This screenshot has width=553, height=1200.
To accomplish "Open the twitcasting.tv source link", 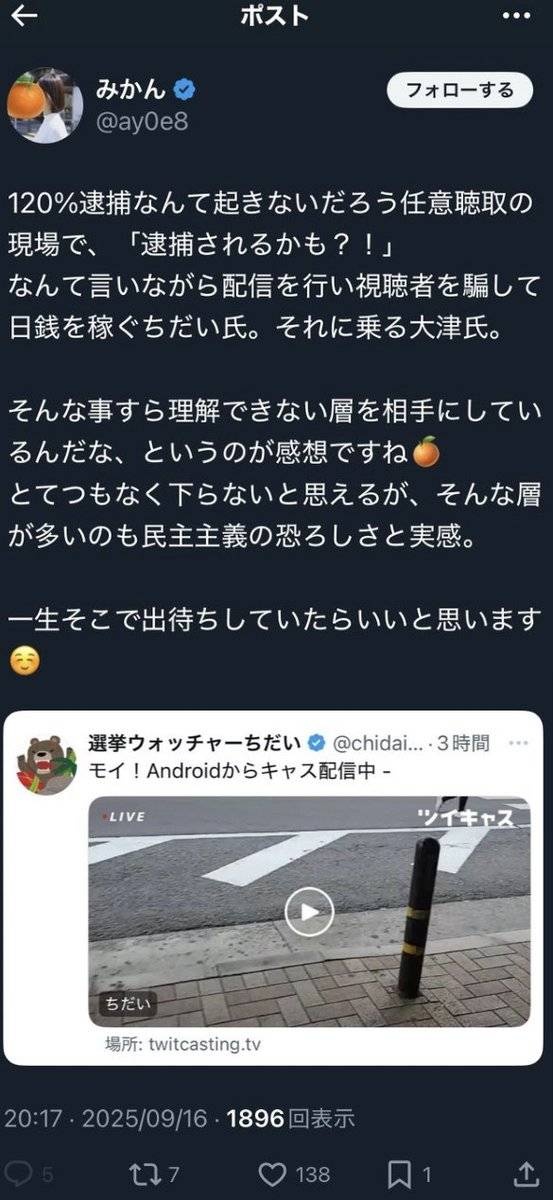I will point(184,1044).
